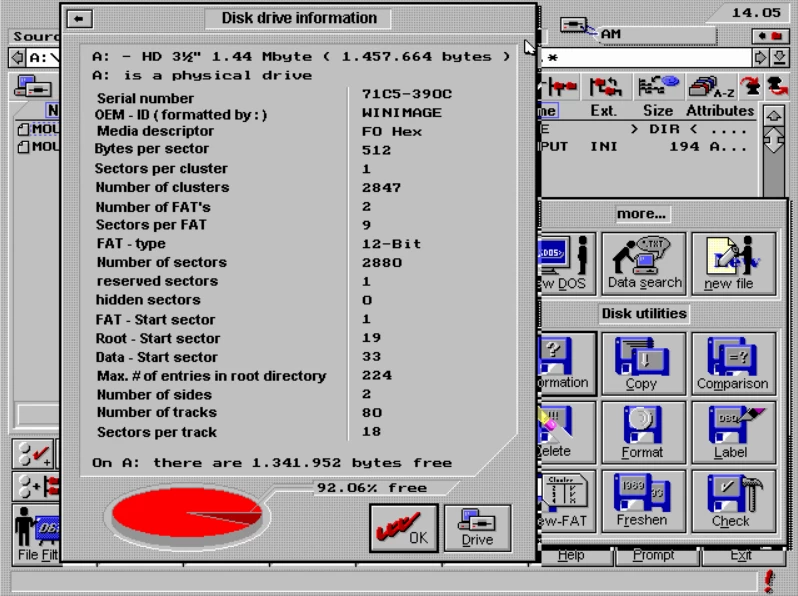Click the '92.06% free' label

point(372,488)
